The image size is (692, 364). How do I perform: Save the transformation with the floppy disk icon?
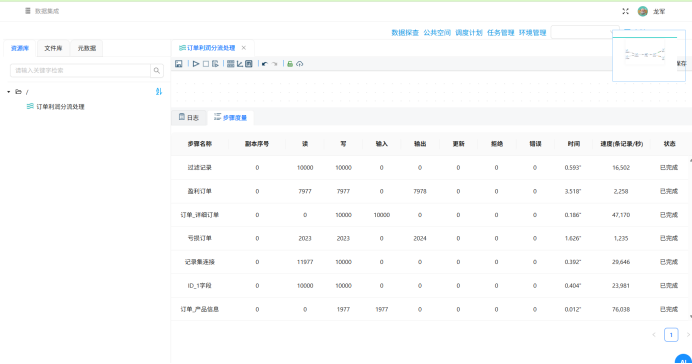pos(179,64)
